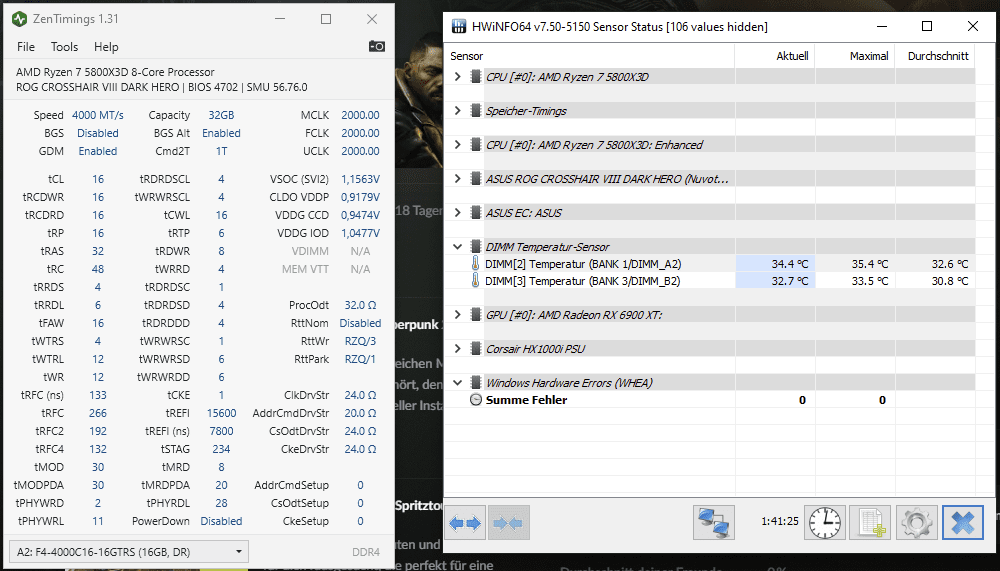Click the blue X close sensors button
Image resolution: width=1000 pixels, height=571 pixels.
(962, 523)
